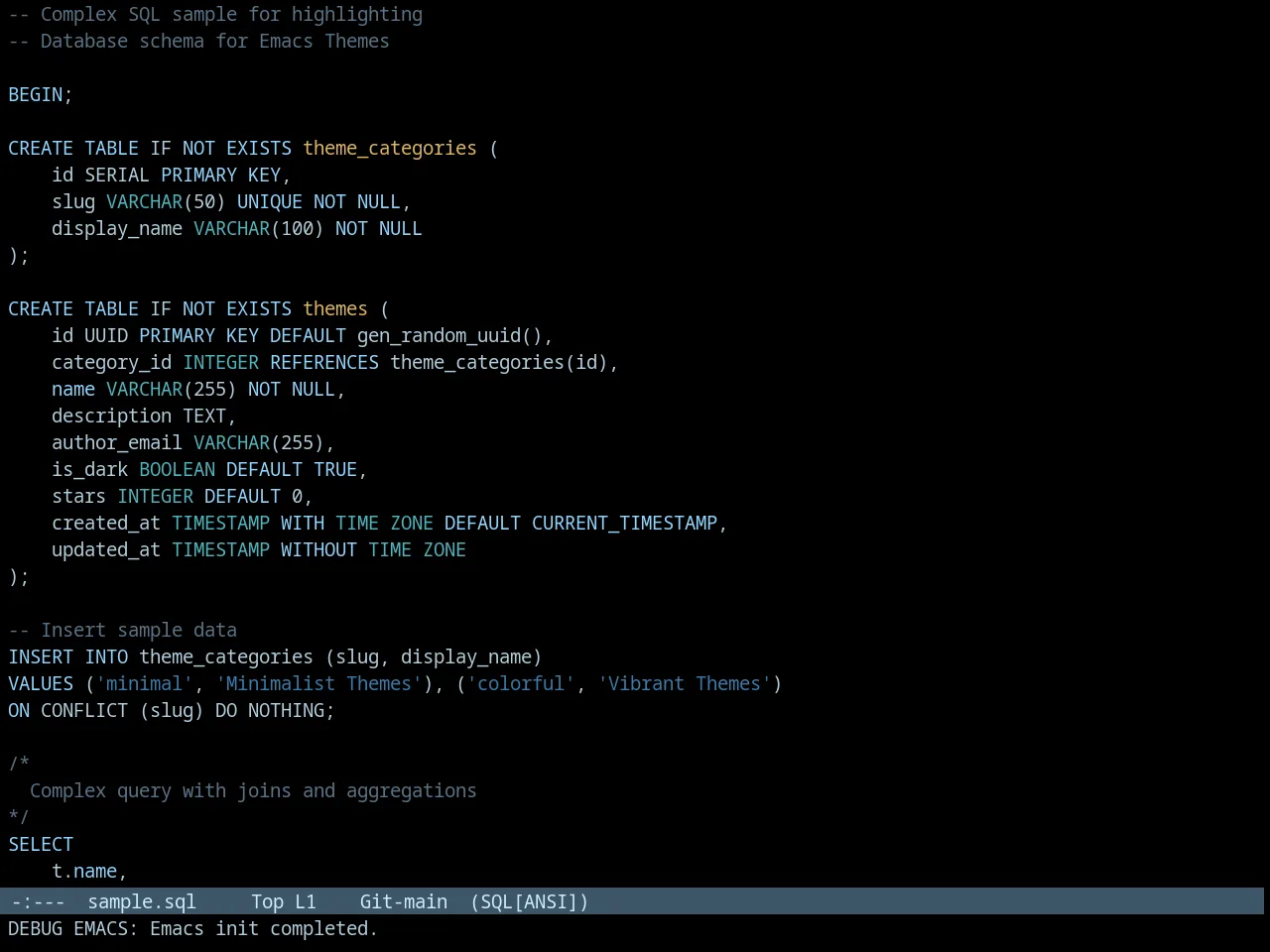The width and height of the screenshot is (1270, 952).
Task: Click the -:--- buffer status flags
Action: (x=38, y=901)
